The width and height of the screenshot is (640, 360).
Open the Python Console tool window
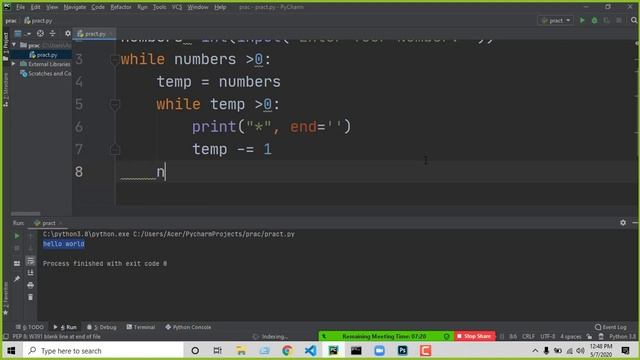click(x=188, y=327)
